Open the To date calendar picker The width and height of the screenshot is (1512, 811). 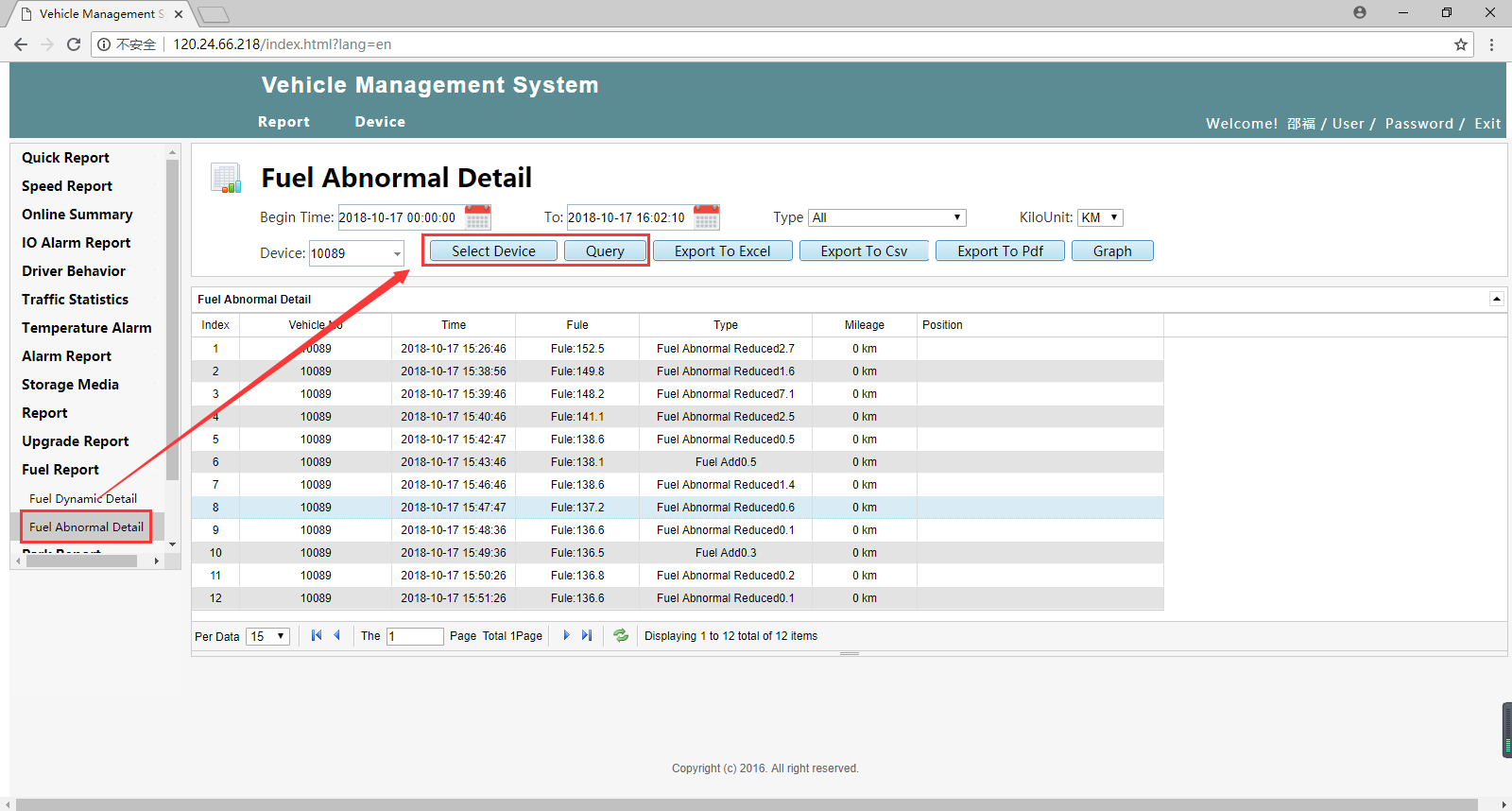click(x=707, y=217)
